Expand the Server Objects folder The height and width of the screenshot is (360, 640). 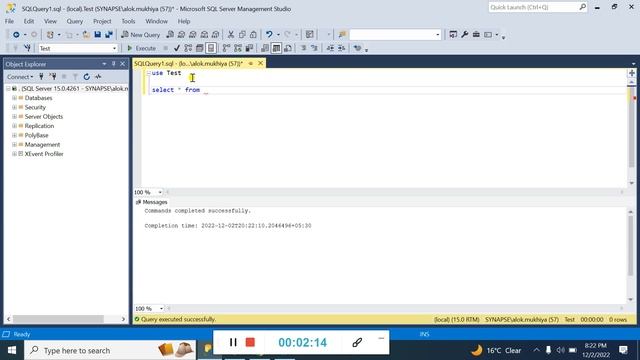click(14, 117)
